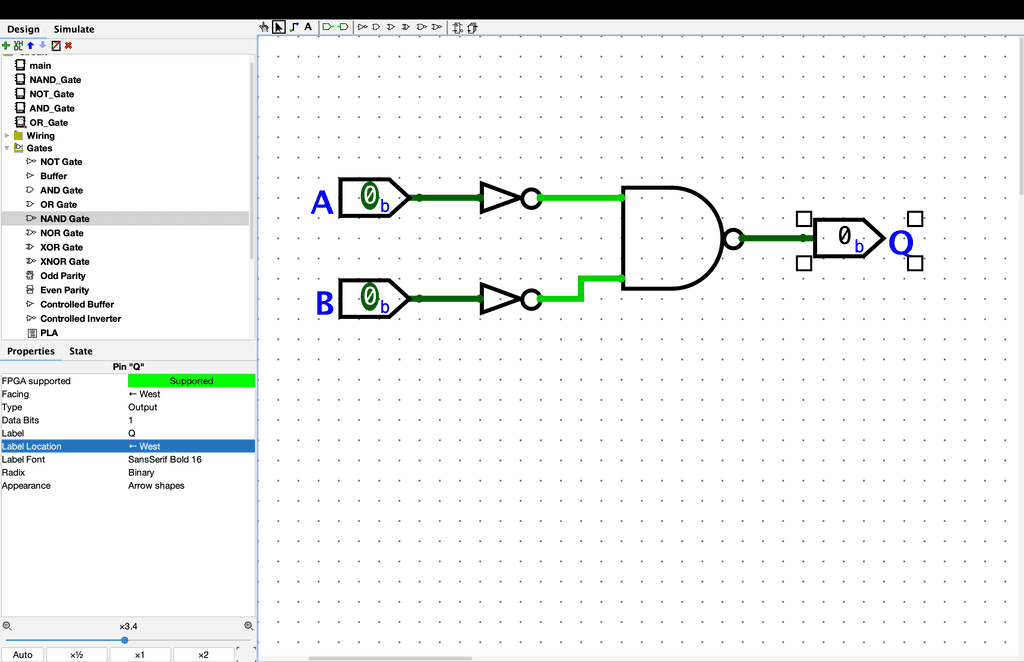The height and width of the screenshot is (662, 1024).
Task: Toggle input pin B value
Action: (369, 297)
